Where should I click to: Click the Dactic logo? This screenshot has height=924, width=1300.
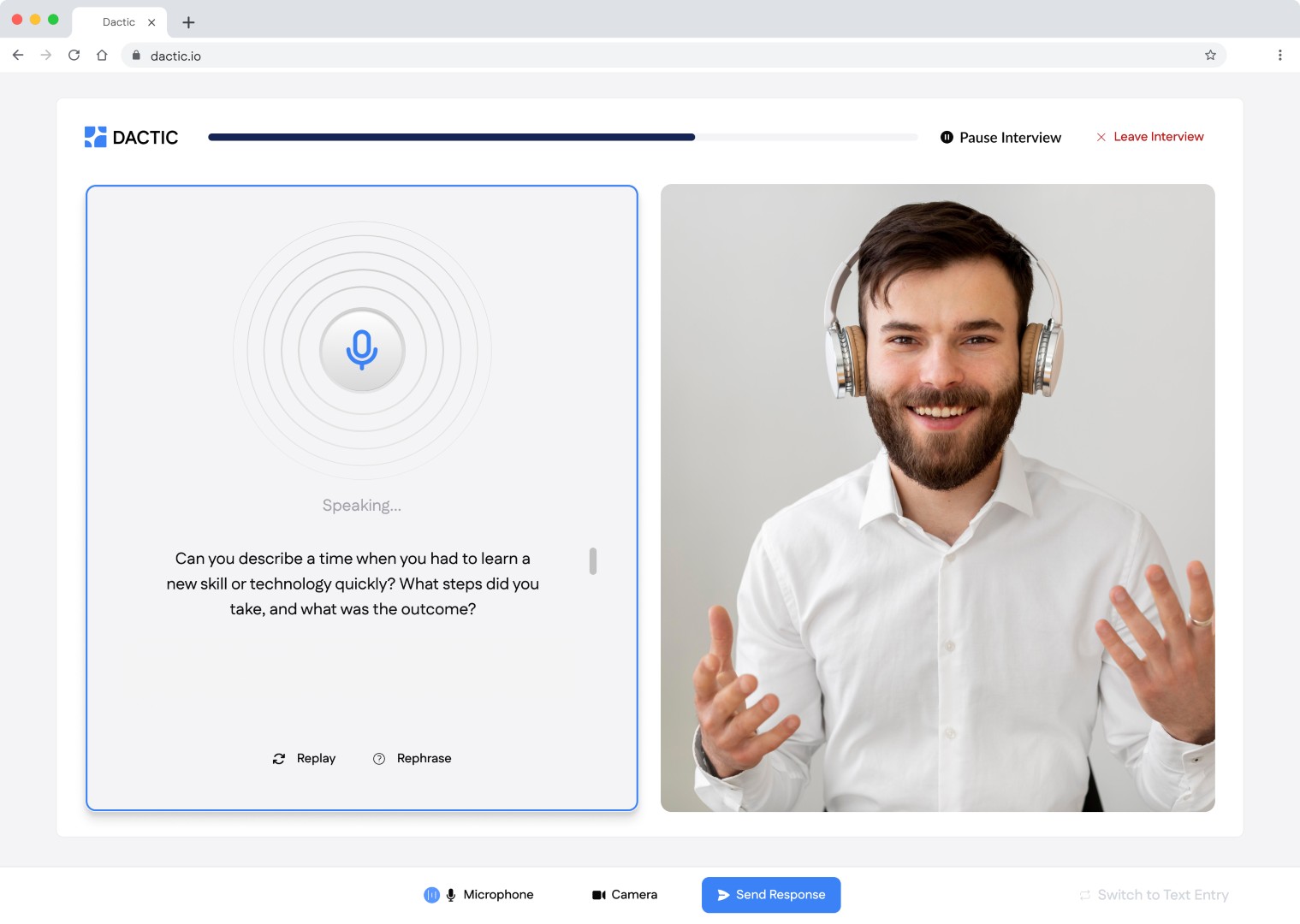point(131,137)
